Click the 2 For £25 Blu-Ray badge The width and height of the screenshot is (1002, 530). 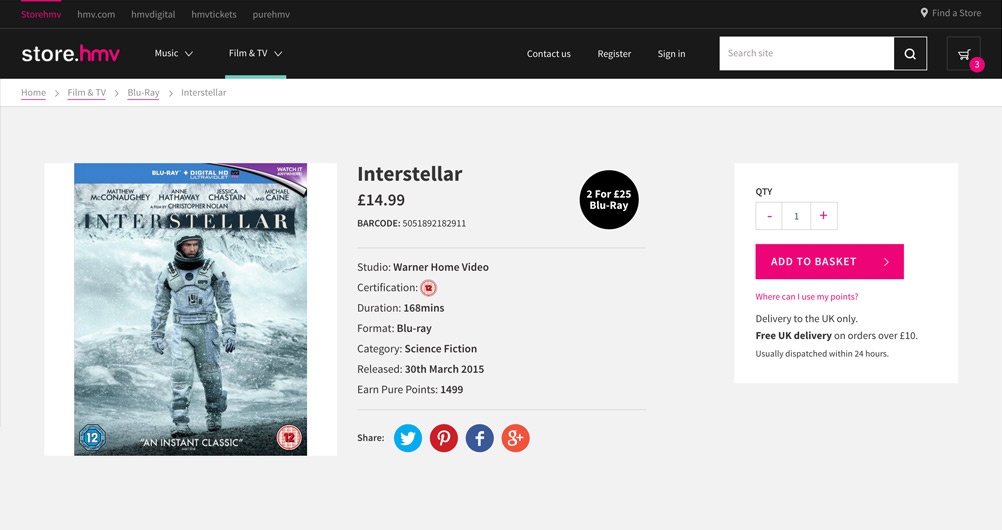tap(609, 199)
